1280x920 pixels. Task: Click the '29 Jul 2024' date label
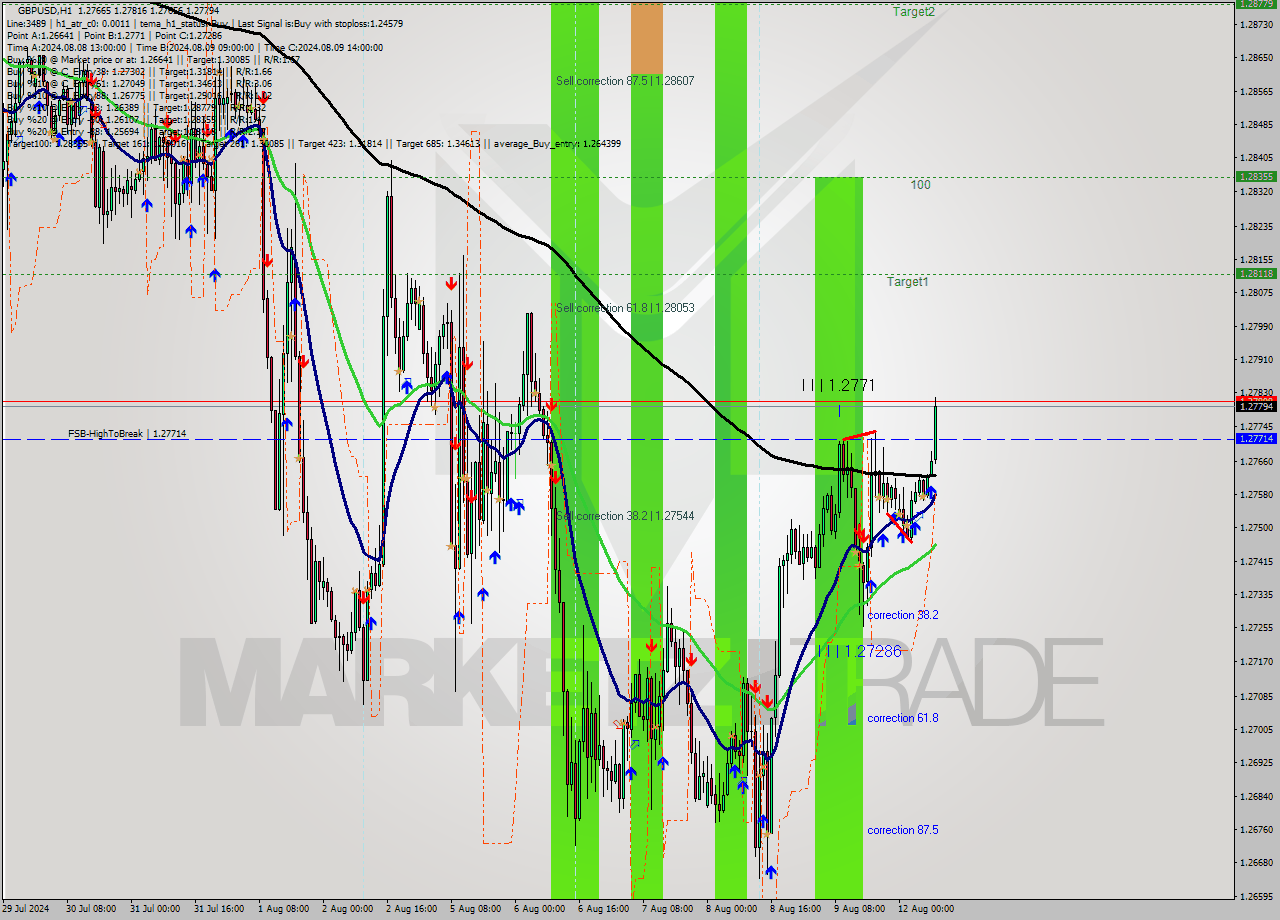27,909
